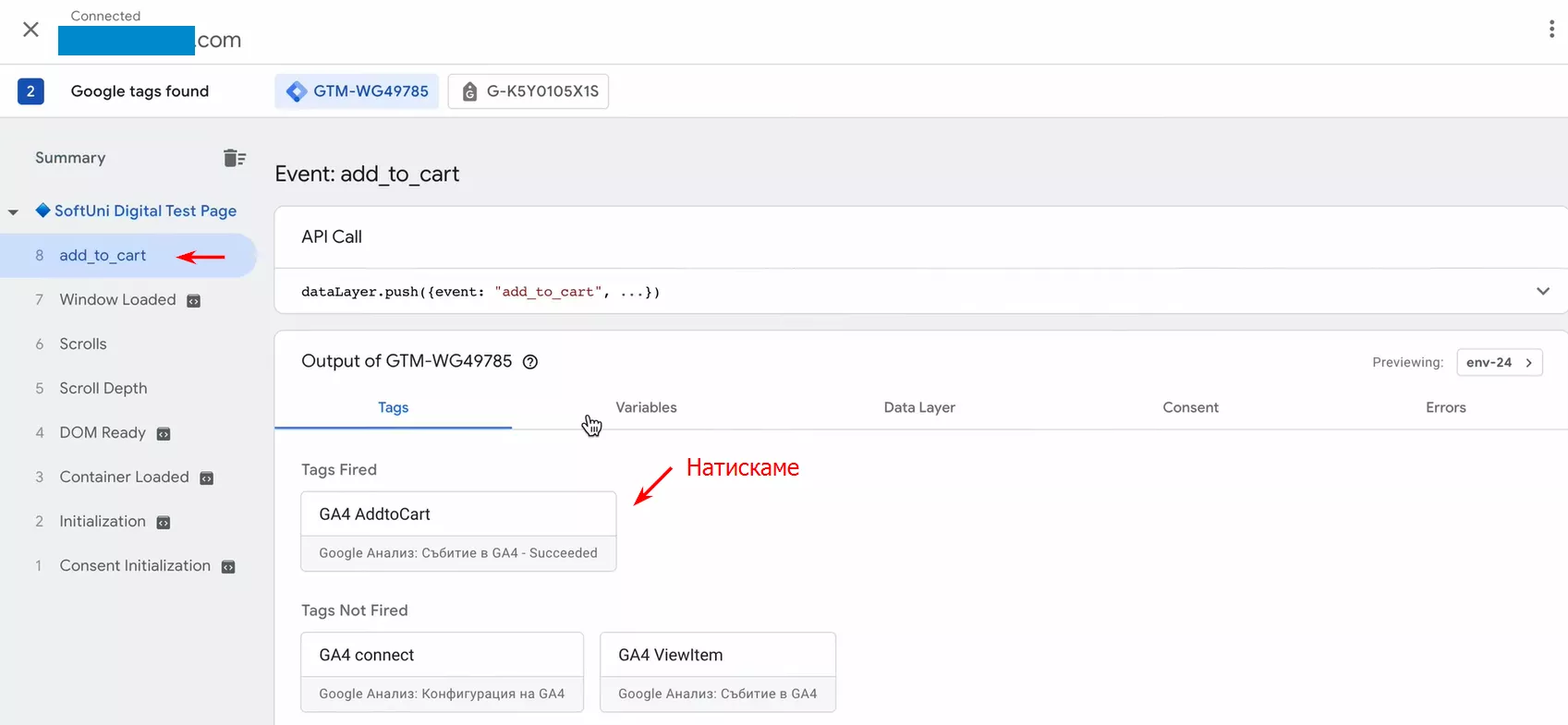
Task: Select the Window Loaded event
Action: (x=117, y=299)
